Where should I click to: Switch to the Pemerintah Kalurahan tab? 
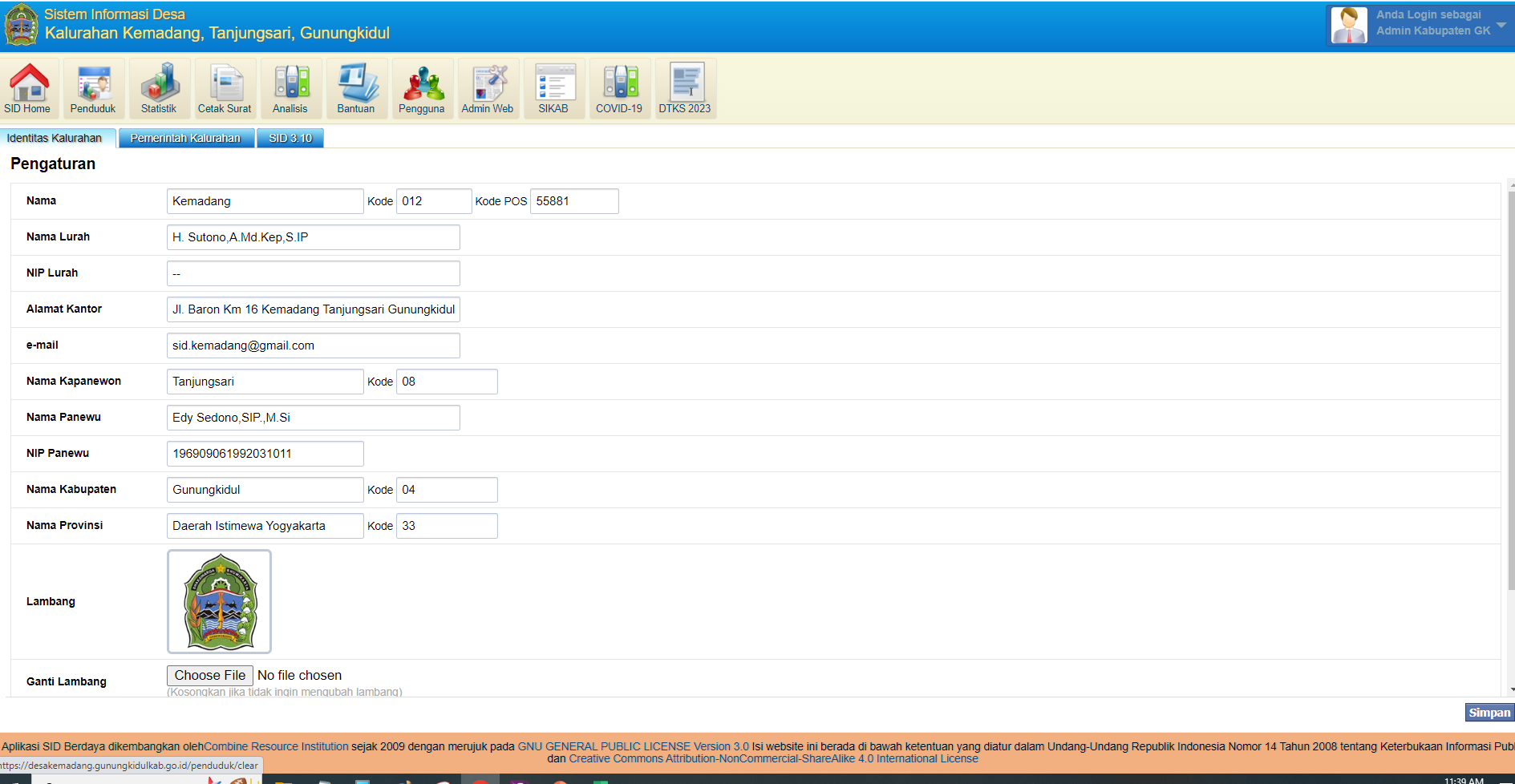point(186,139)
